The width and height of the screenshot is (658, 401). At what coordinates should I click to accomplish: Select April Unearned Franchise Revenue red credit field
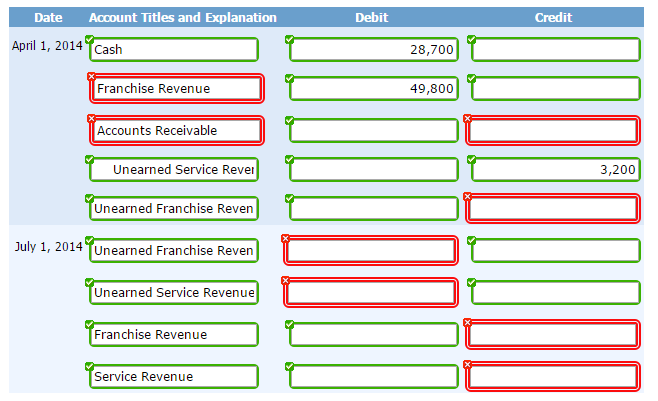click(x=553, y=208)
